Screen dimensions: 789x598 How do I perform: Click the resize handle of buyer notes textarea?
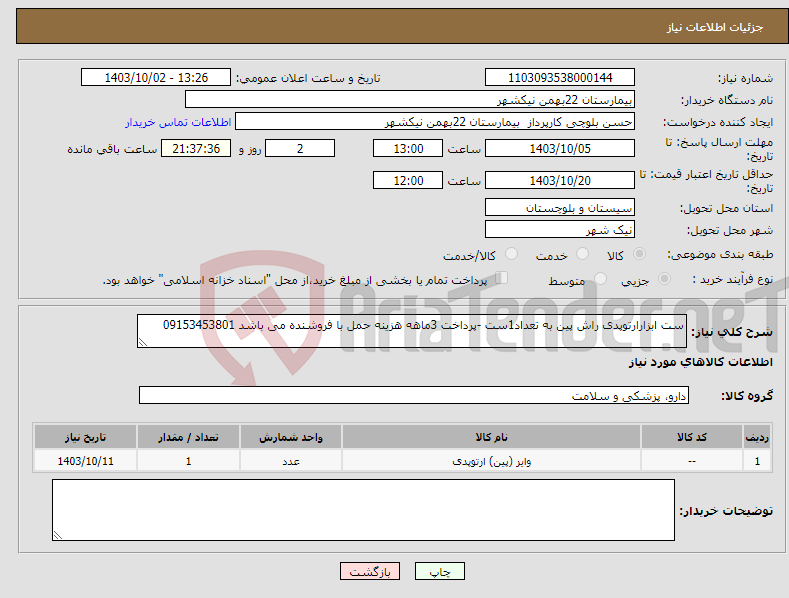tap(58, 536)
